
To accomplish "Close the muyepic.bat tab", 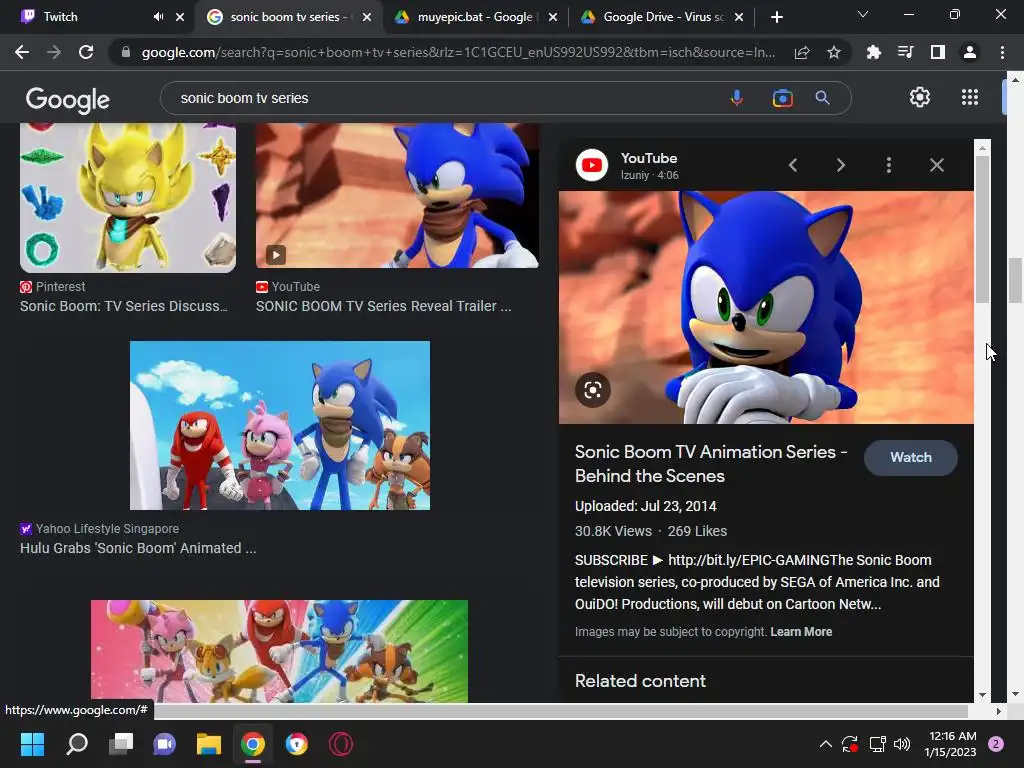I will point(553,17).
